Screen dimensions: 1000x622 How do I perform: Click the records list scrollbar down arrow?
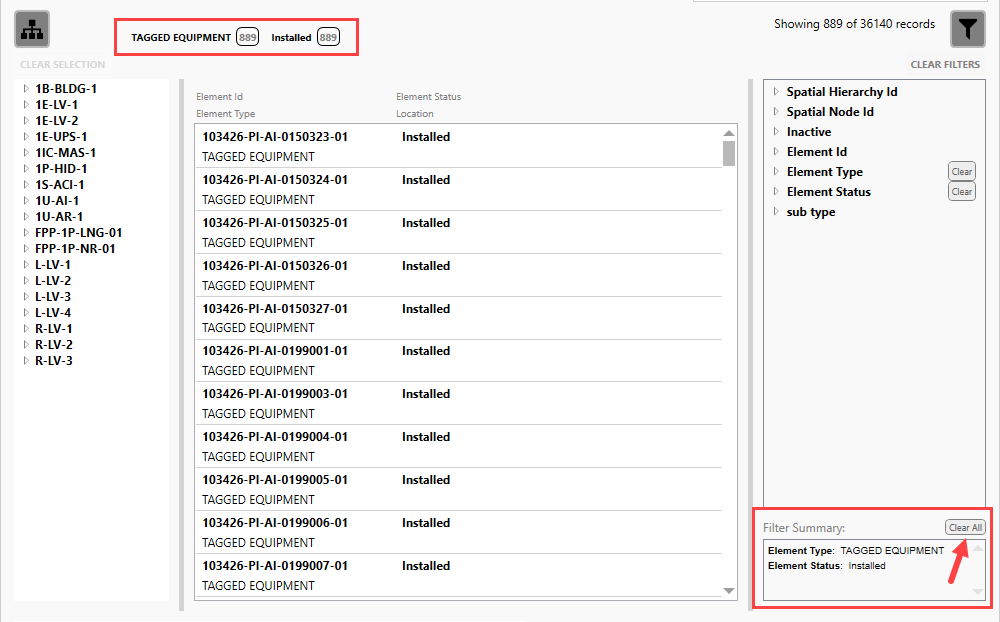[x=729, y=591]
